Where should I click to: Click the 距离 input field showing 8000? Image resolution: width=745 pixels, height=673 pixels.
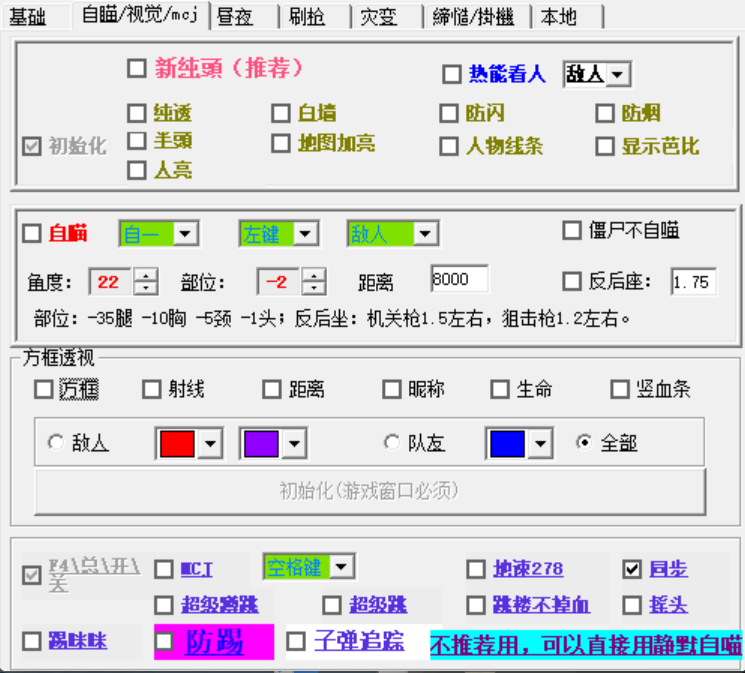coord(458,280)
